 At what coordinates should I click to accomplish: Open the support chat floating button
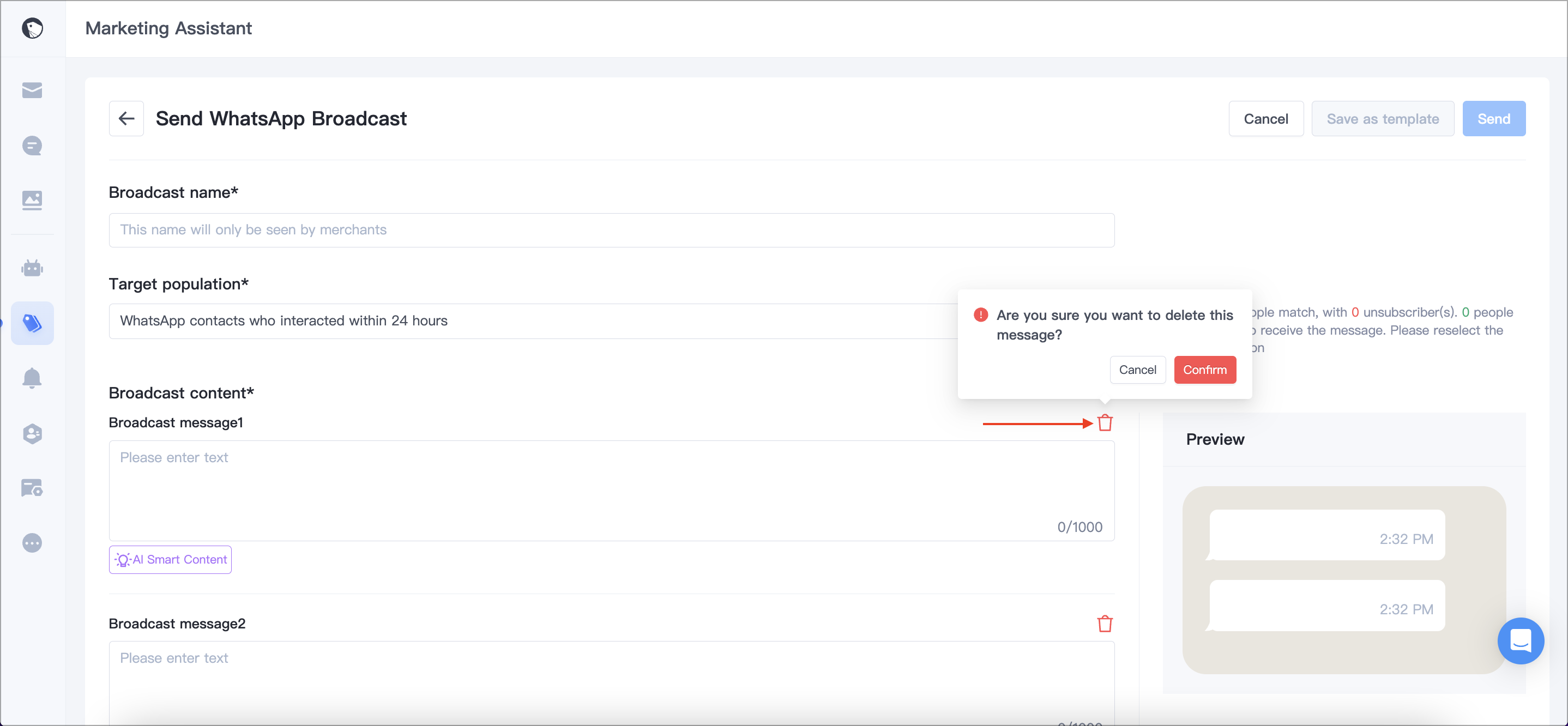pyautogui.click(x=1521, y=641)
